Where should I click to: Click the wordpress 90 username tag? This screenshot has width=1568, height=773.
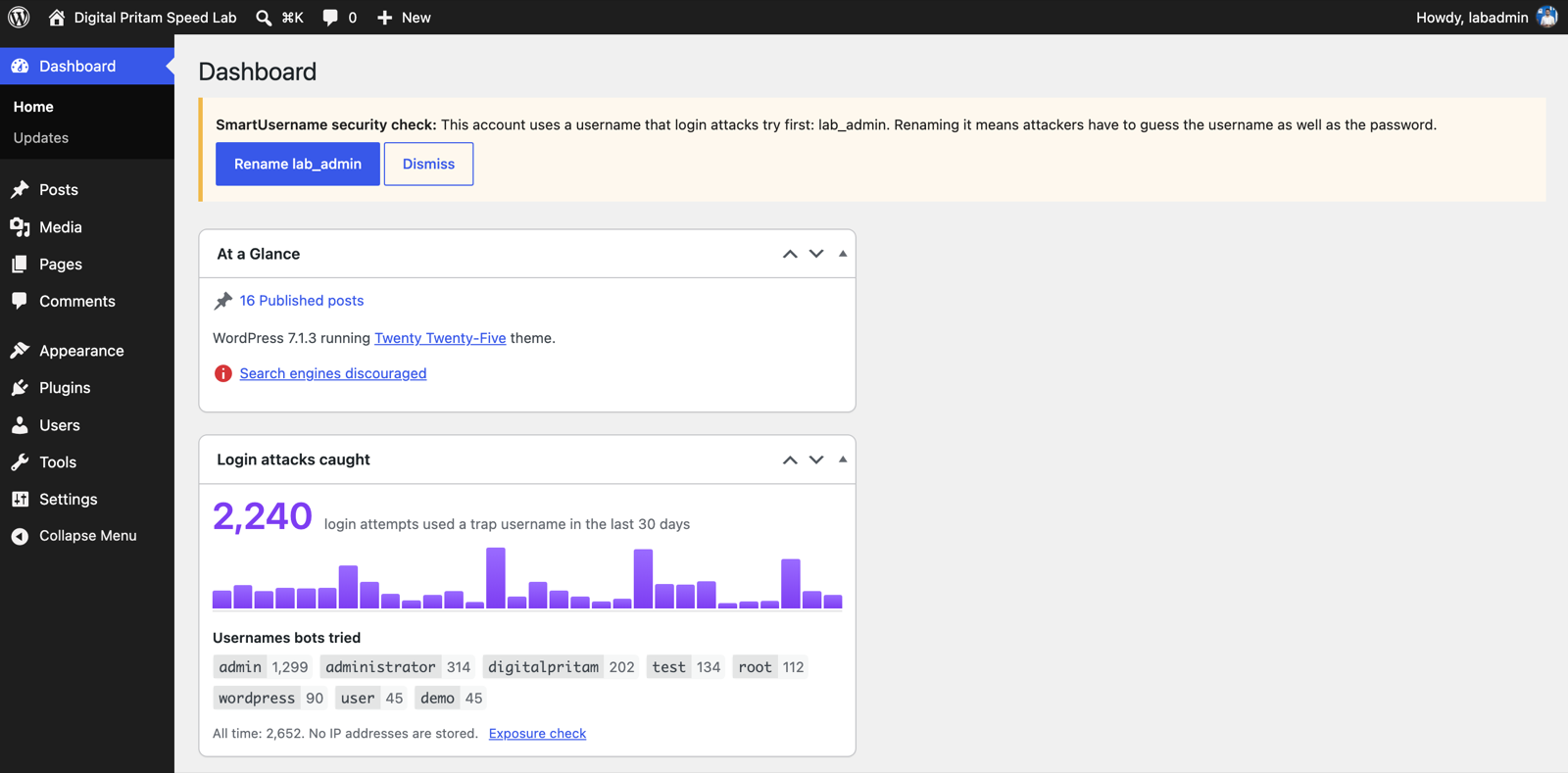point(269,699)
